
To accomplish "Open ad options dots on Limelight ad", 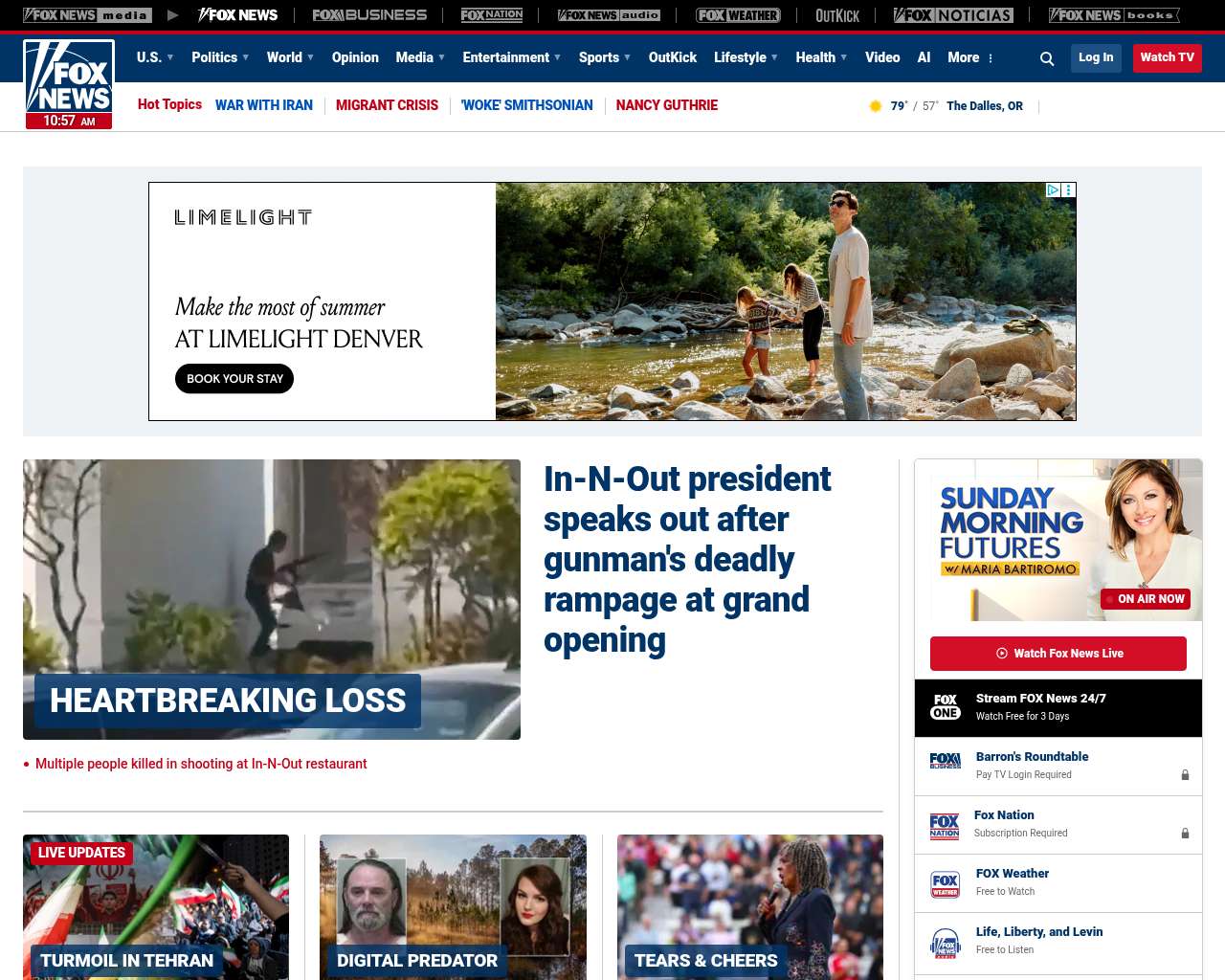I will (1069, 190).
